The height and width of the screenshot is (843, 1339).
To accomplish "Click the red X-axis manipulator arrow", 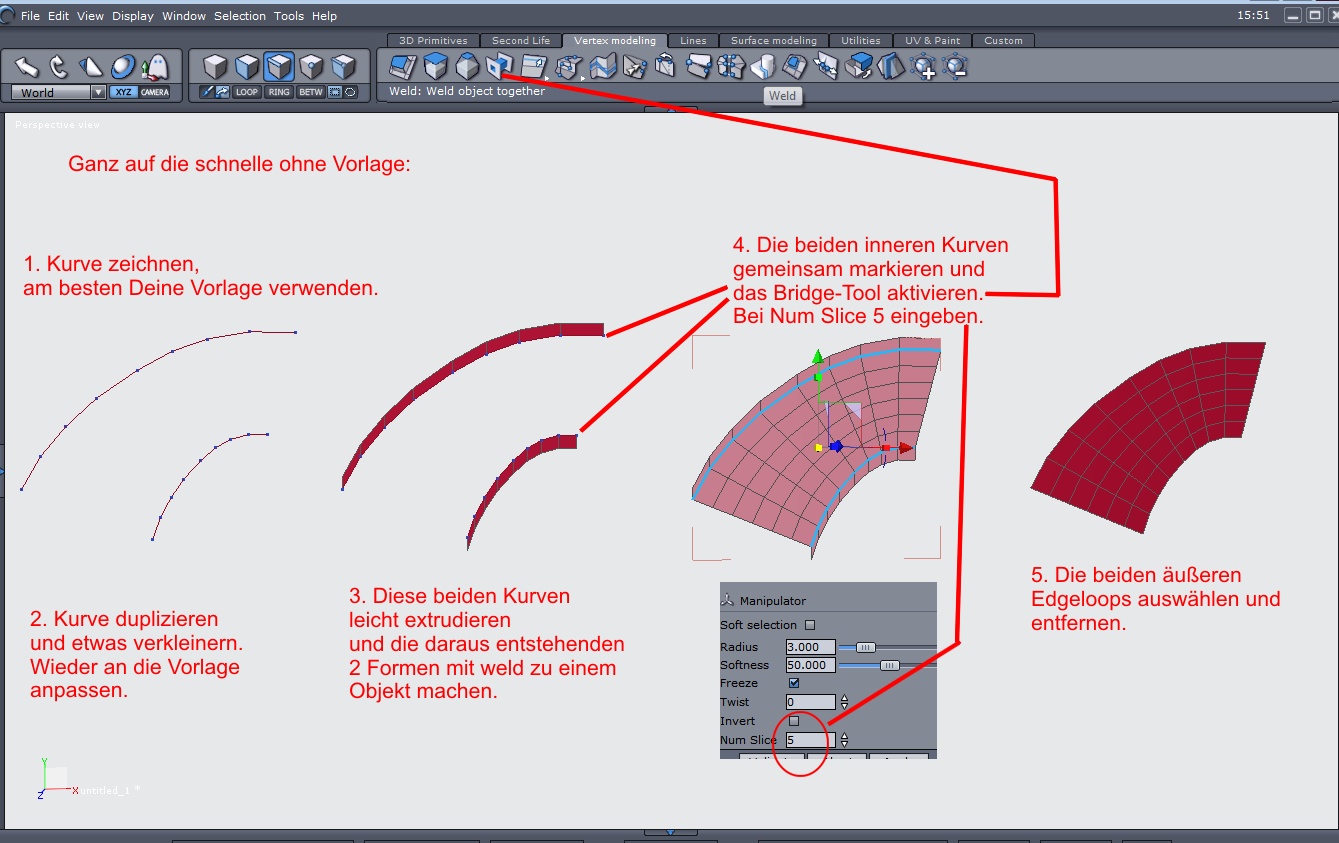I will coord(905,448).
